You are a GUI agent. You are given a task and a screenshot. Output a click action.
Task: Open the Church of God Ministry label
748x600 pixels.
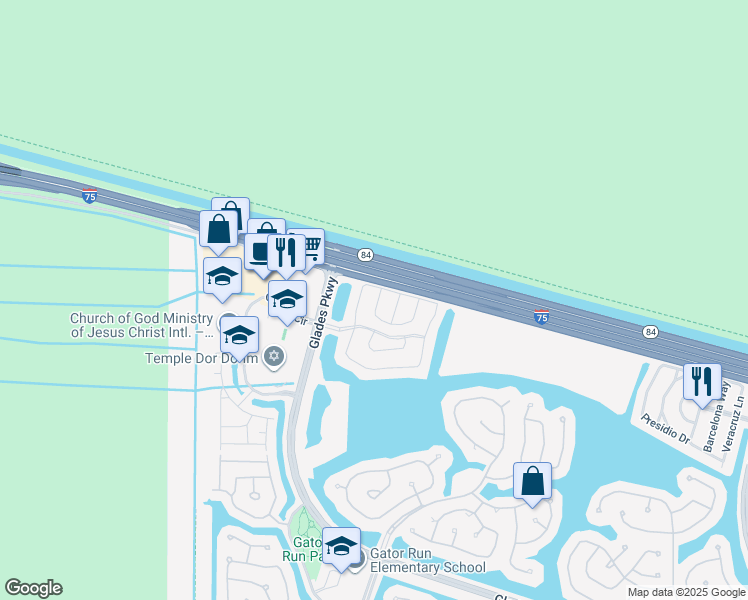(142, 325)
